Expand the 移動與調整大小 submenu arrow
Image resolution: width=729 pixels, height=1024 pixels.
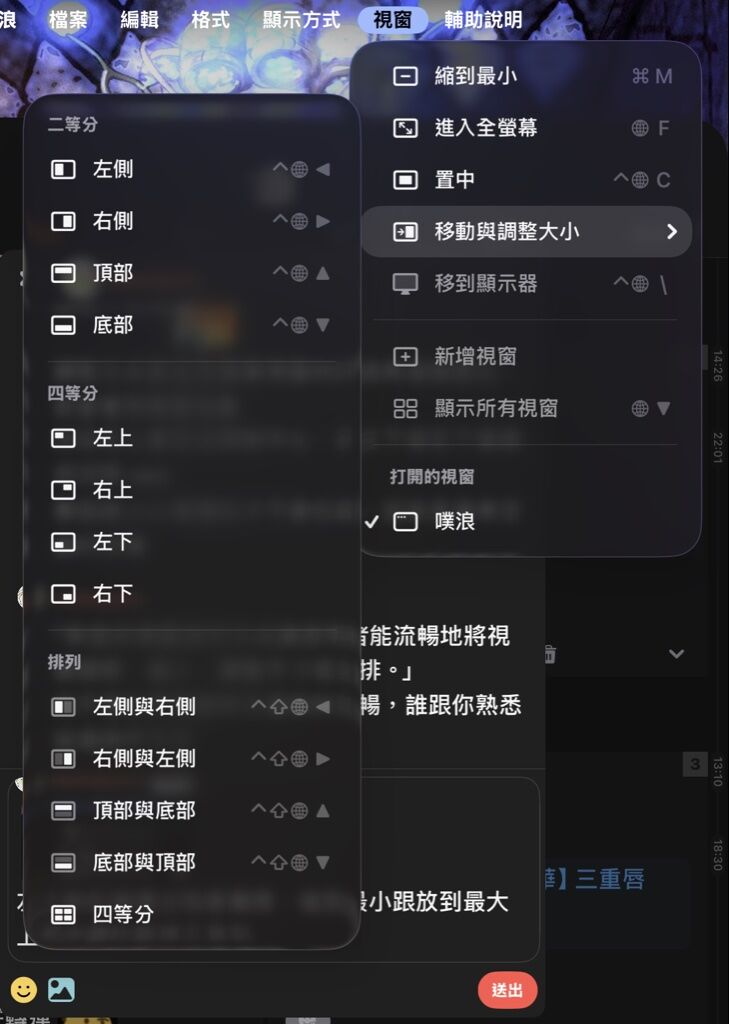point(672,232)
